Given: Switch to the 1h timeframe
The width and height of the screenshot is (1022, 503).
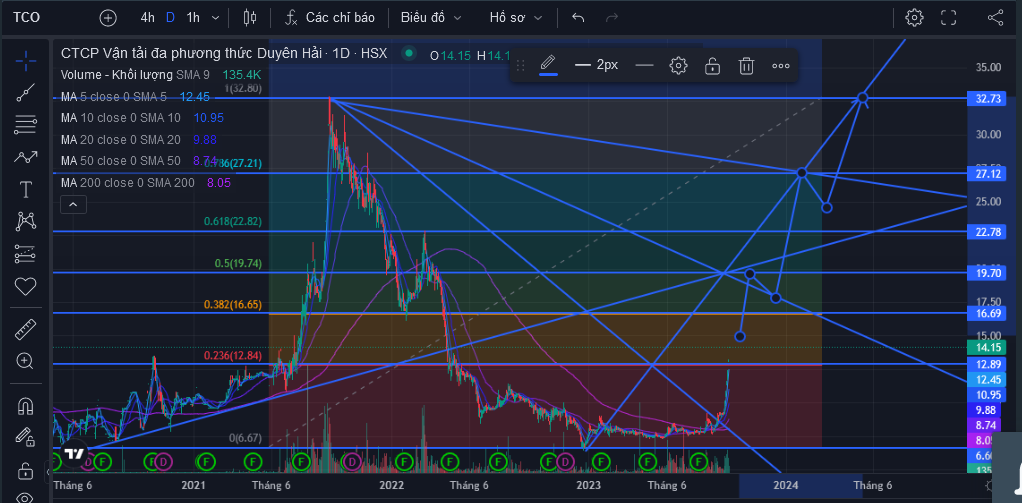Looking at the screenshot, I should (x=193, y=18).
